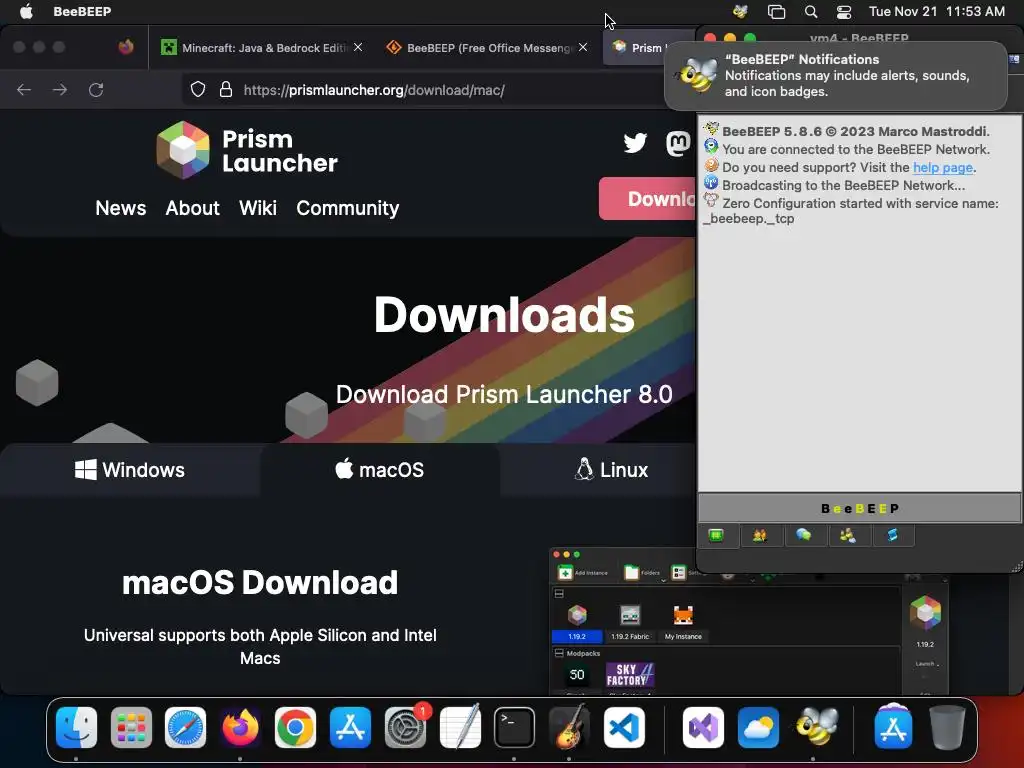Open the Wiki link on Prism site
This screenshot has height=768, width=1024.
pos(258,208)
